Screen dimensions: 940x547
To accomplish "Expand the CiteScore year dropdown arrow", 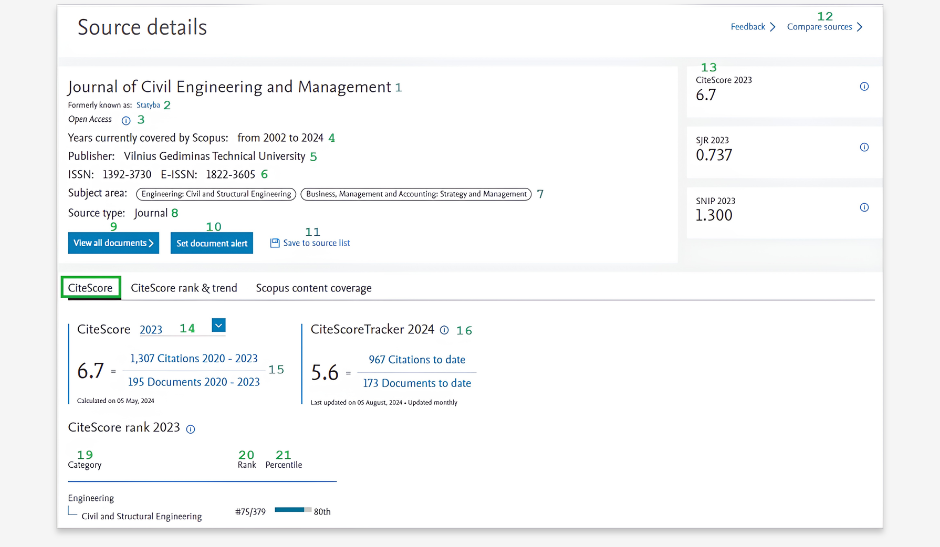I will [218, 325].
